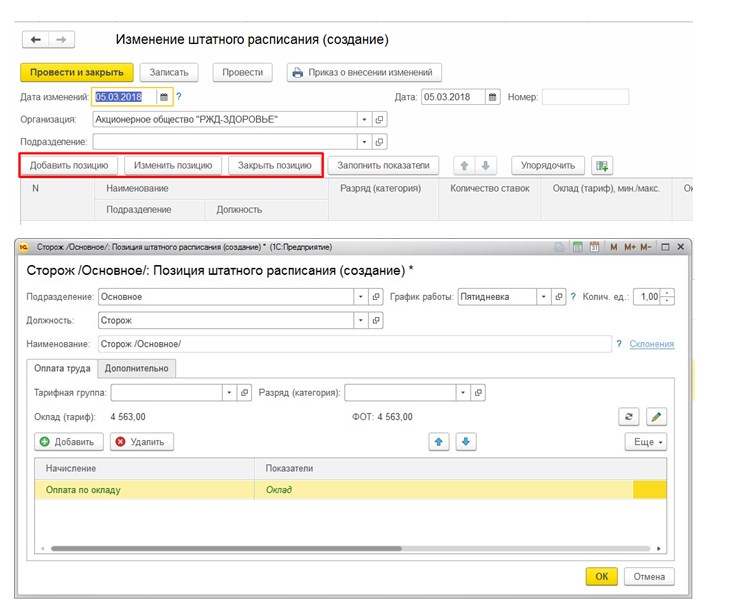Open the Должность dropdown list
The height and width of the screenshot is (607, 739).
pos(360,320)
